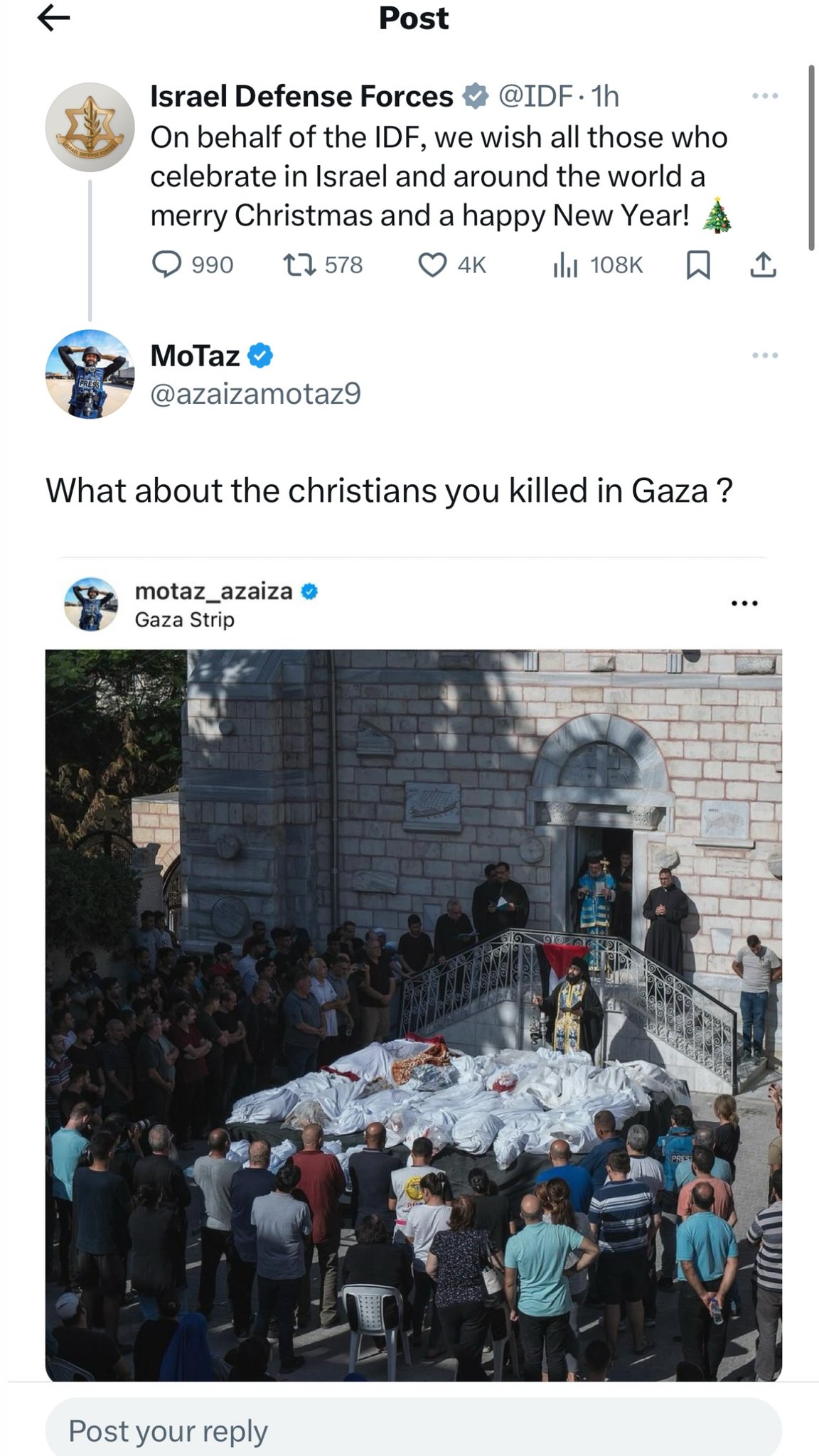
Task: Open three-dot menu on embedded motaz_azaiza post
Action: pyautogui.click(x=744, y=604)
